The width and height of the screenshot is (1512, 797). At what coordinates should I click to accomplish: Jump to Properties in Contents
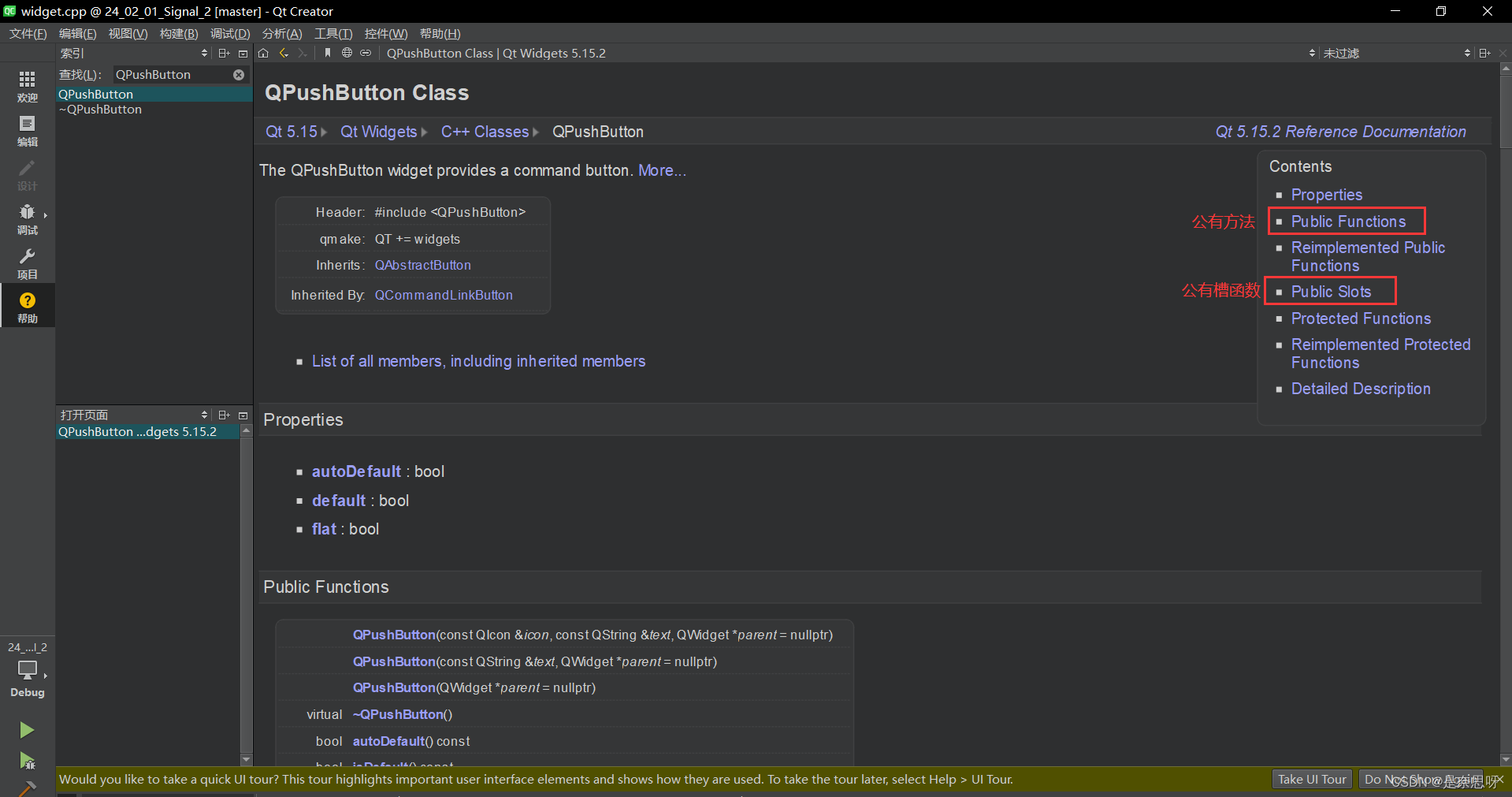click(x=1326, y=195)
